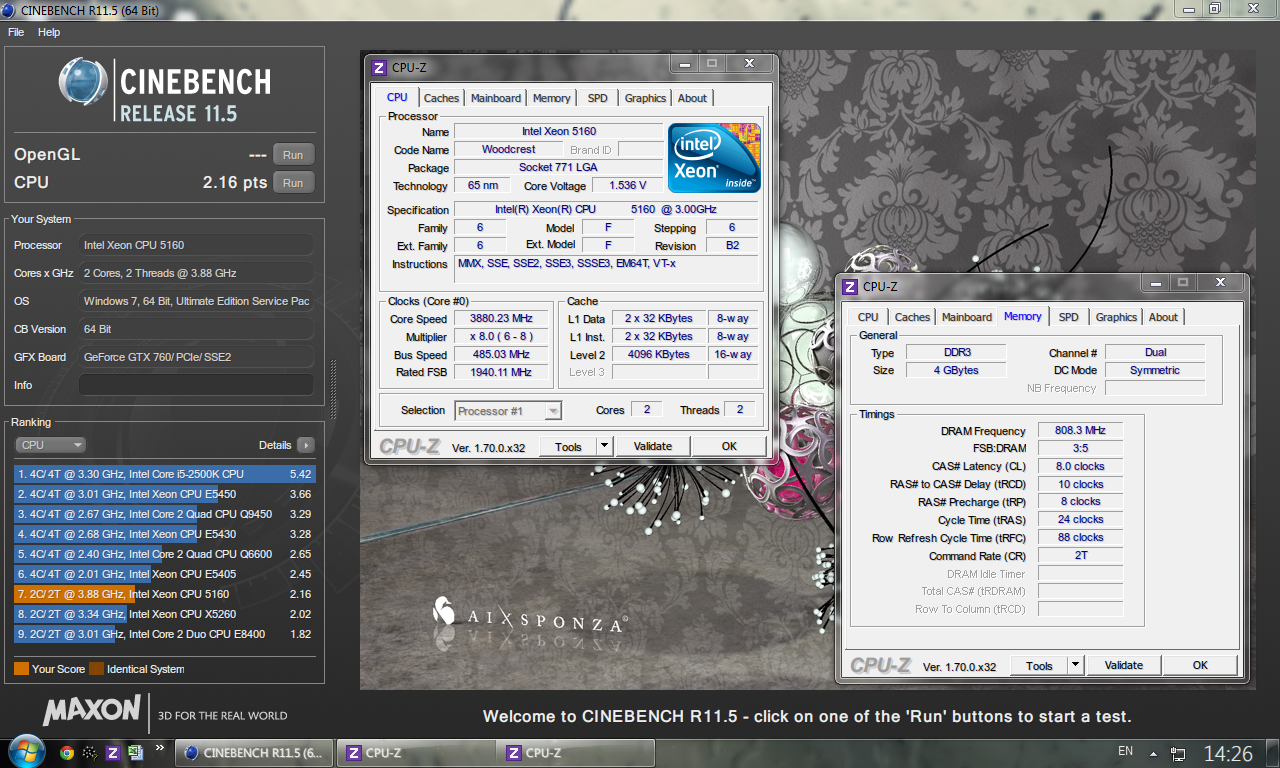Image resolution: width=1280 pixels, height=768 pixels.
Task: Click the Show desktop button on the taskbar
Action: 1273,753
